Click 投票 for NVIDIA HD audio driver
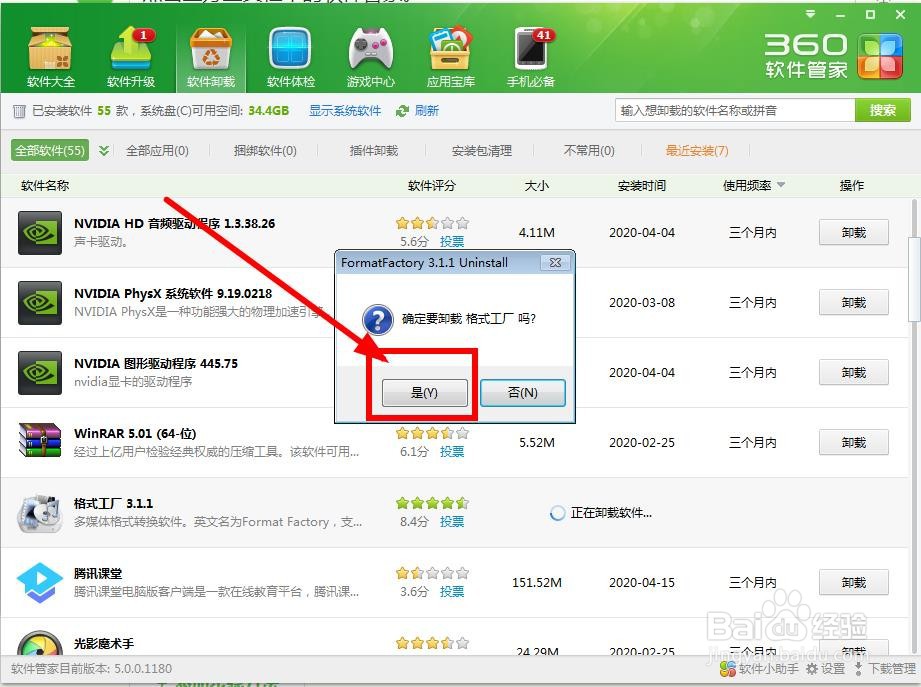This screenshot has height=687, width=921. pyautogui.click(x=452, y=241)
